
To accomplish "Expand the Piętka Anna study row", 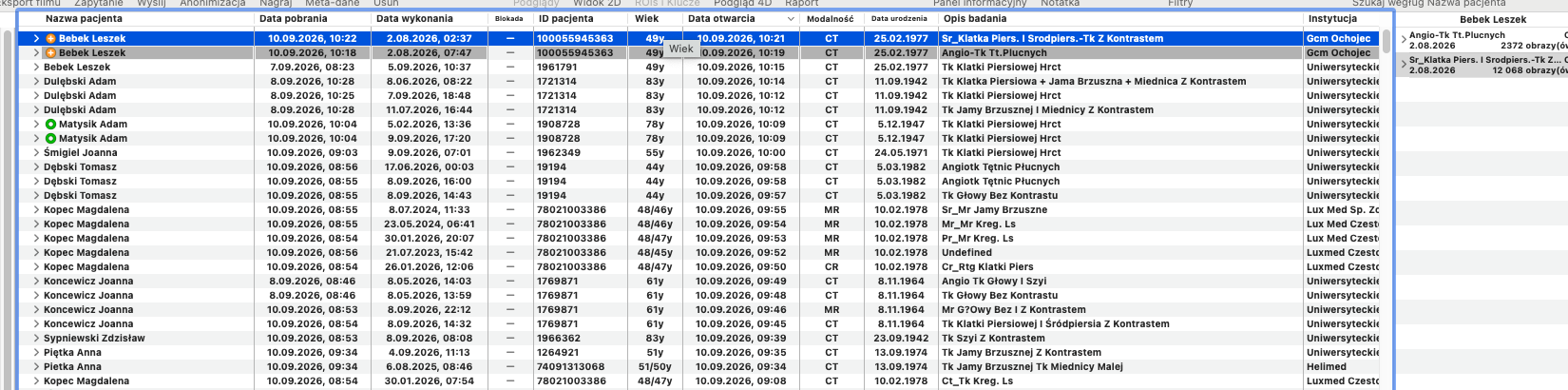I will (36, 353).
